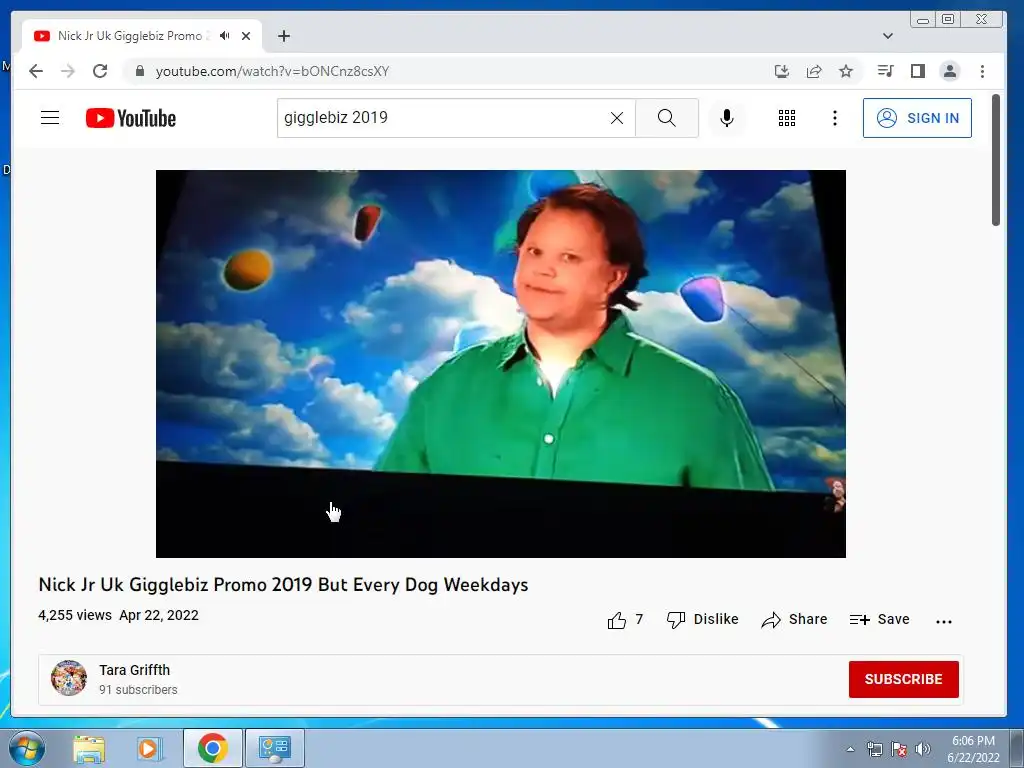The image size is (1024, 768).
Task: Open Chrome media controls icon
Action: point(886,71)
